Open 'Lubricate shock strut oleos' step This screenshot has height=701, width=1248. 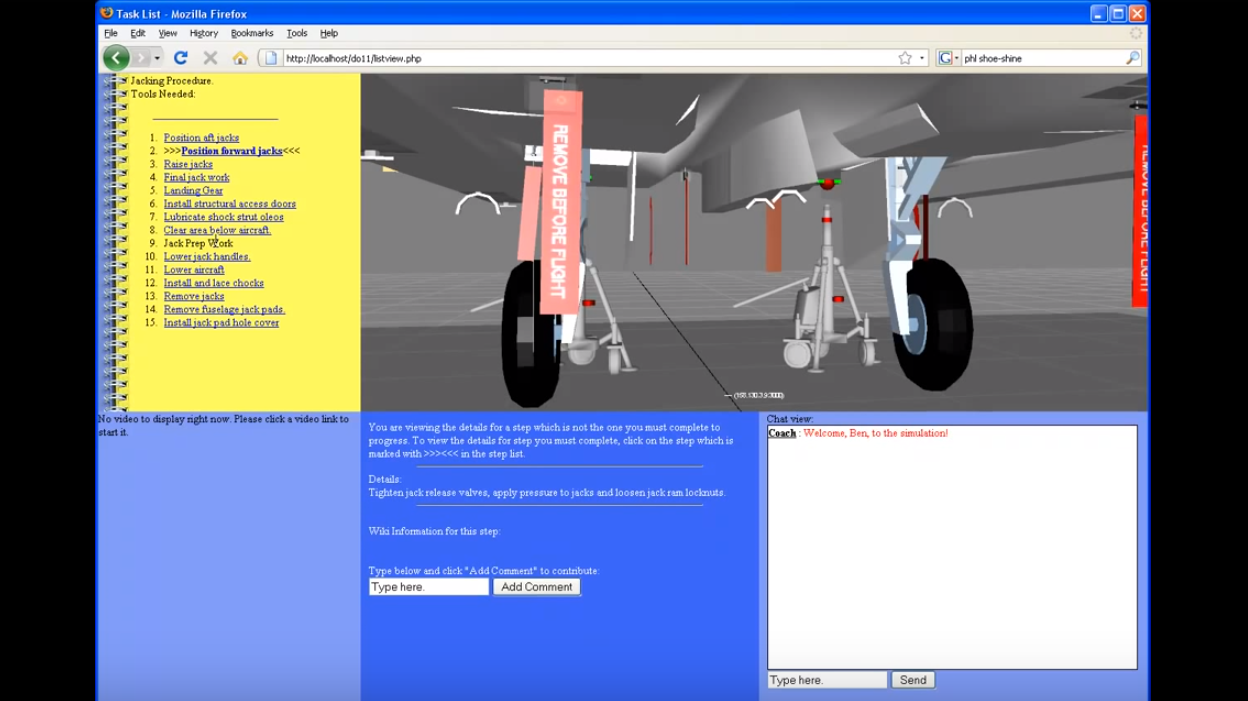[224, 217]
